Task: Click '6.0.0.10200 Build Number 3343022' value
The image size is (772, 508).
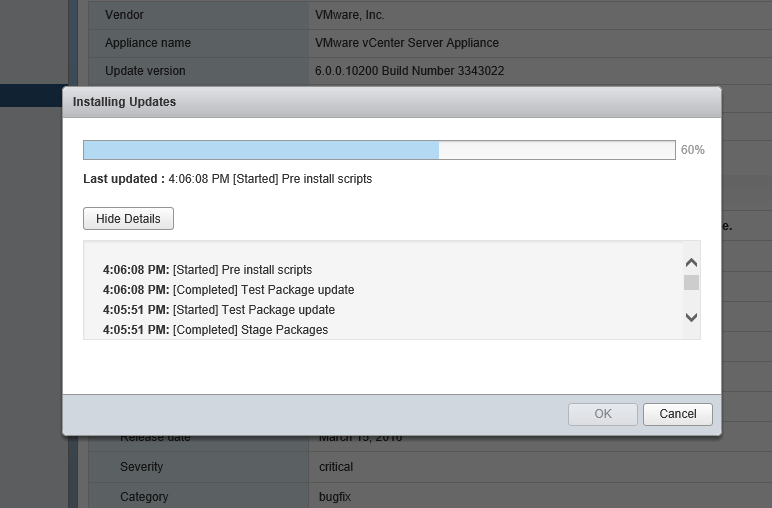Action: click(x=410, y=71)
